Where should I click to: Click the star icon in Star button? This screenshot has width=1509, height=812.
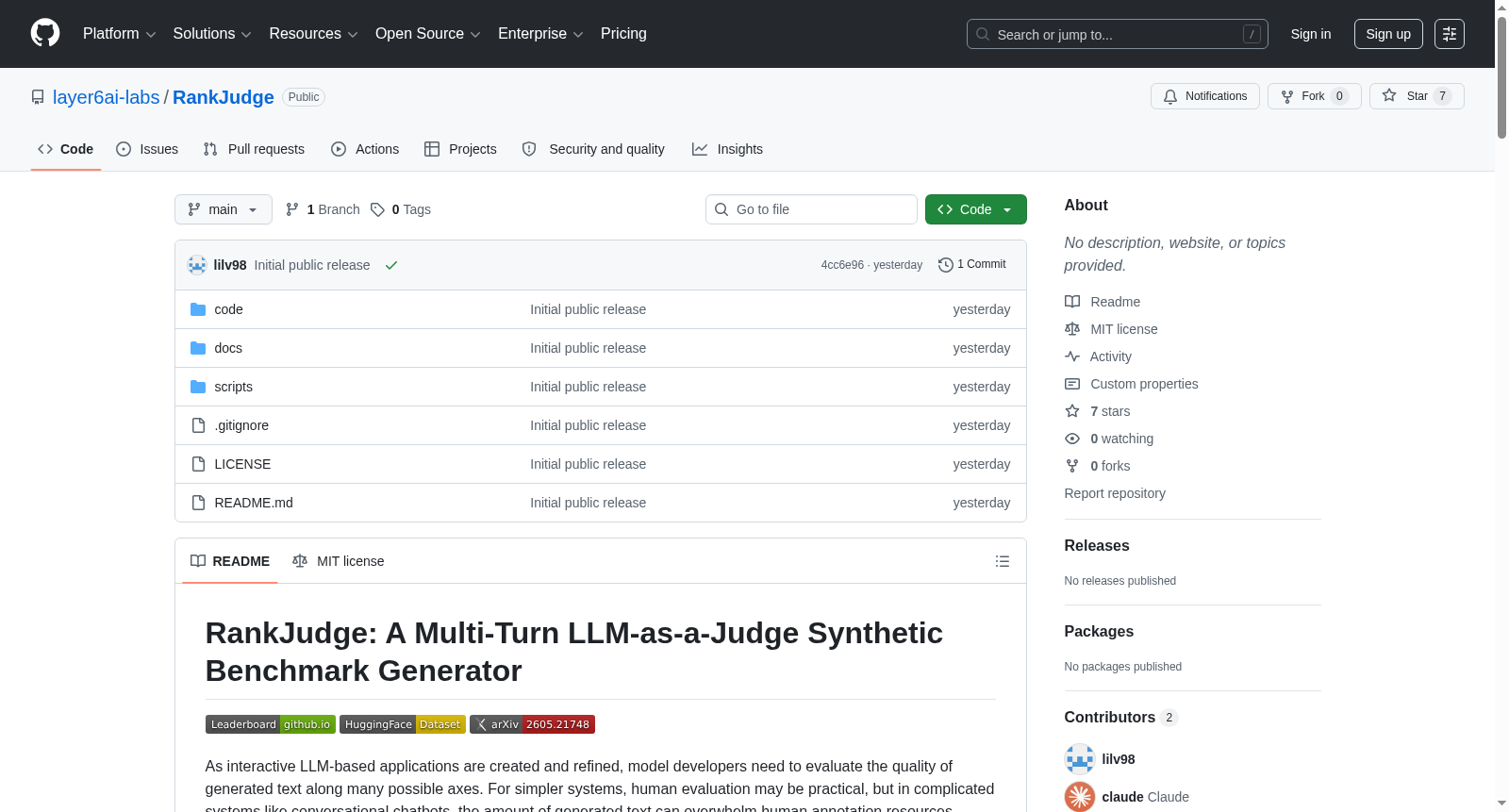(1389, 95)
